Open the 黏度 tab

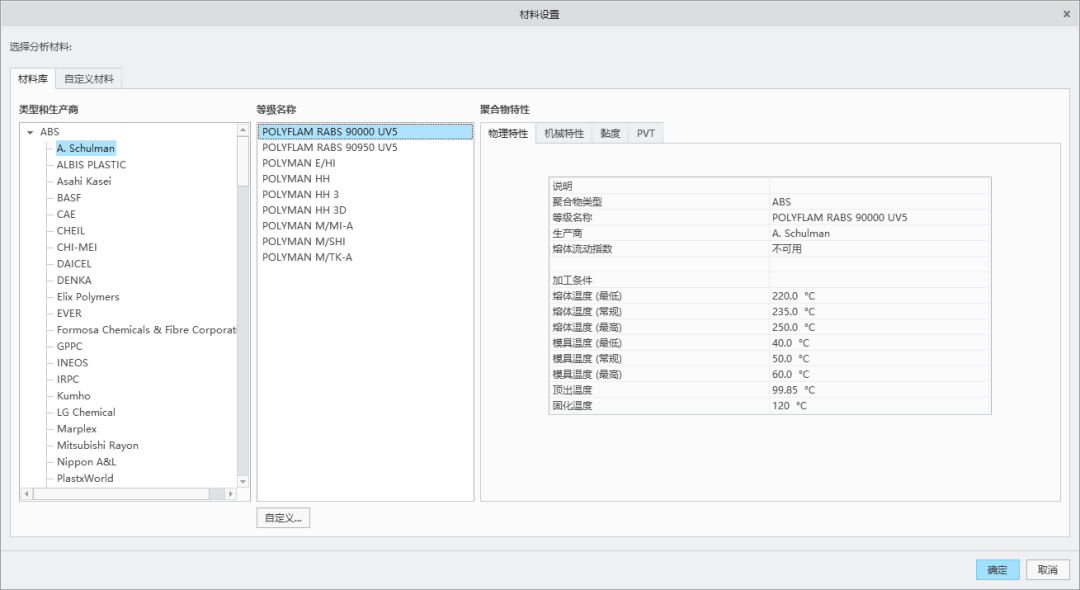click(x=610, y=134)
